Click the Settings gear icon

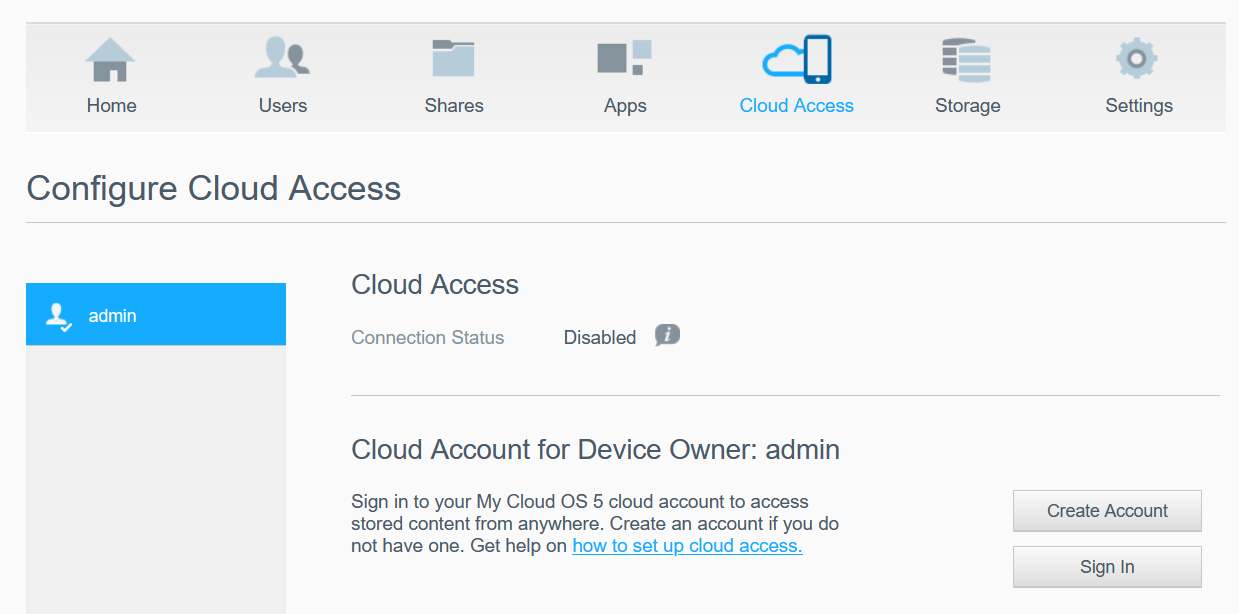(x=1137, y=59)
